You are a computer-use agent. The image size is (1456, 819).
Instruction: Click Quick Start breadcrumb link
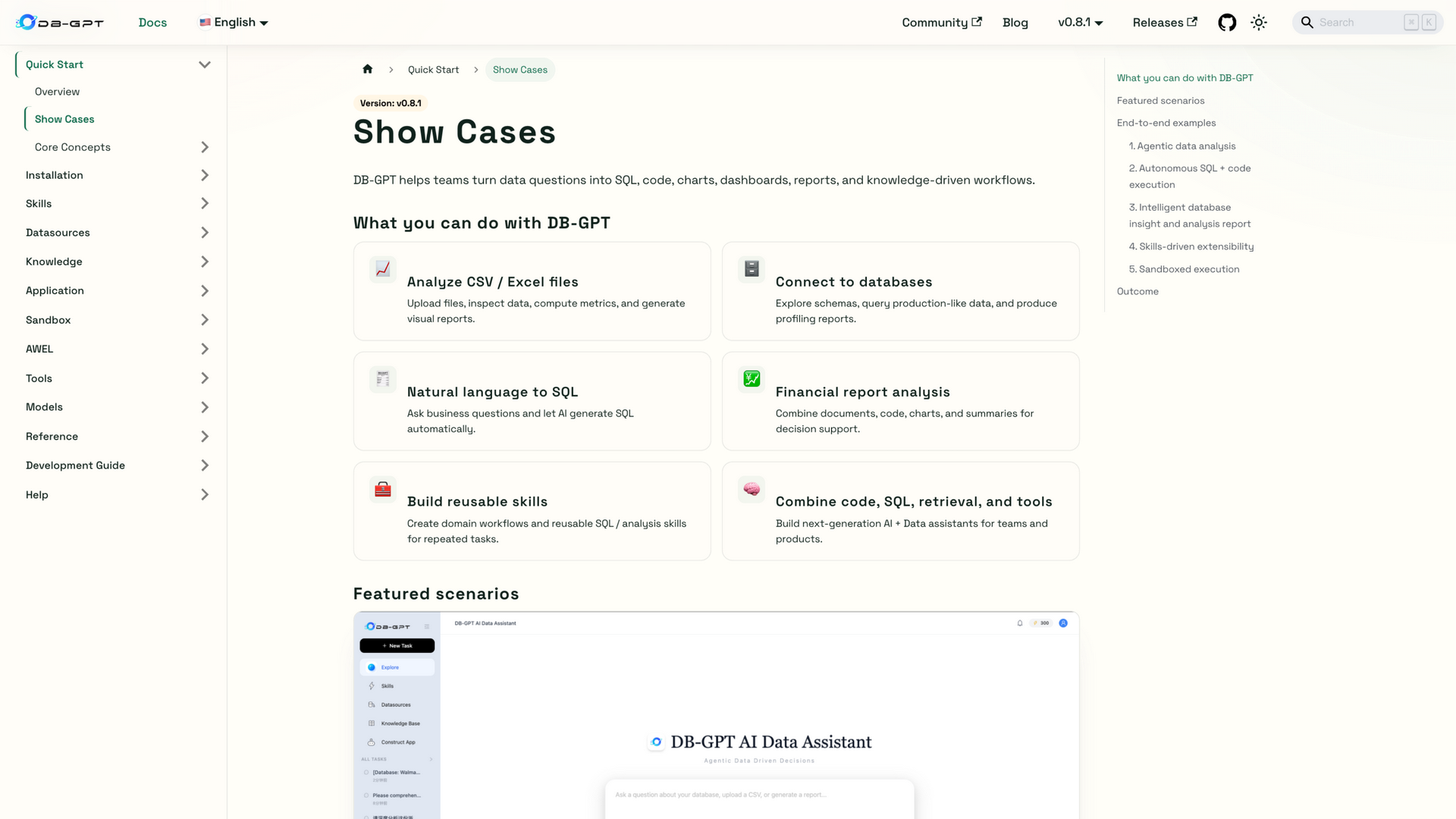click(433, 70)
